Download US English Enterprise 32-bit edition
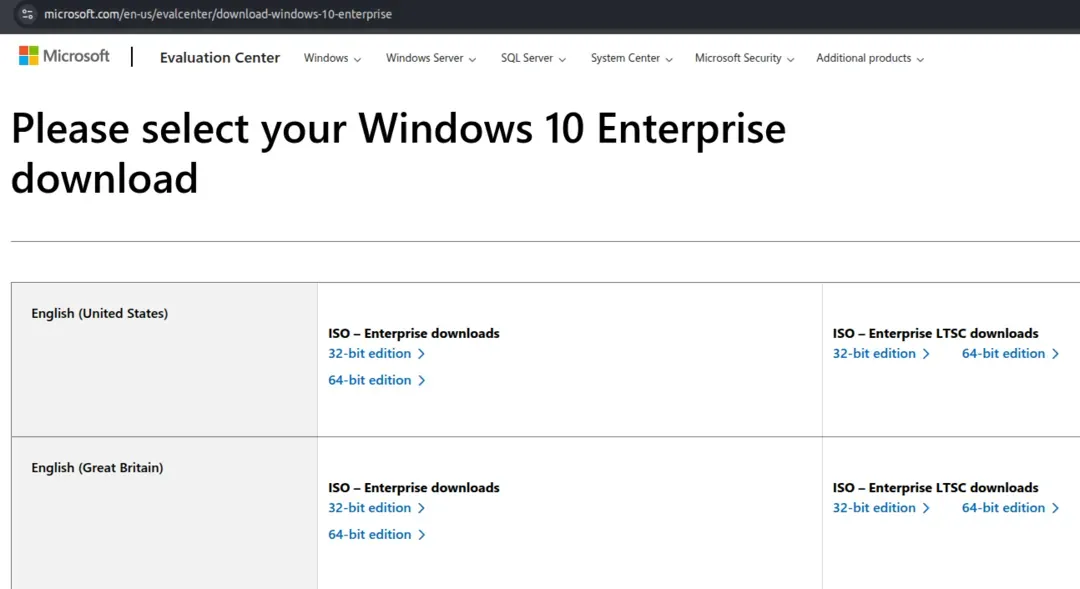The width and height of the screenshot is (1080, 589). pyautogui.click(x=376, y=354)
